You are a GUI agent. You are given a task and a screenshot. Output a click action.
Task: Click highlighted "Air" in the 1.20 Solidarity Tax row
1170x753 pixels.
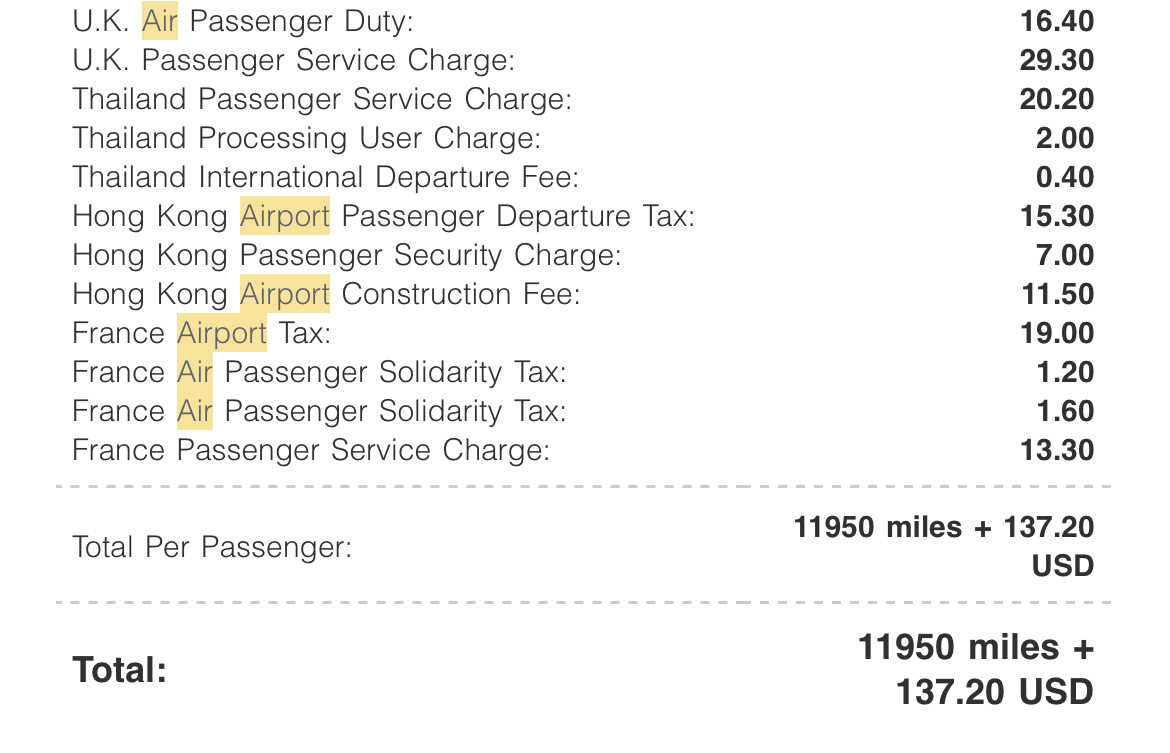click(x=195, y=372)
